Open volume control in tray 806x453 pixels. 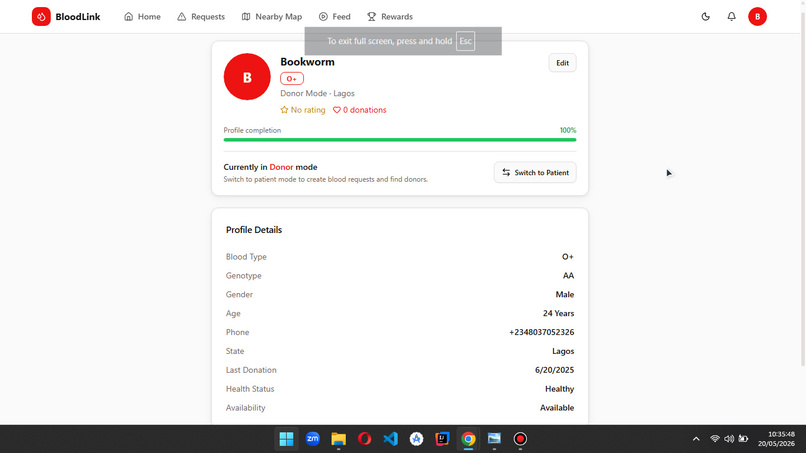[729, 439]
